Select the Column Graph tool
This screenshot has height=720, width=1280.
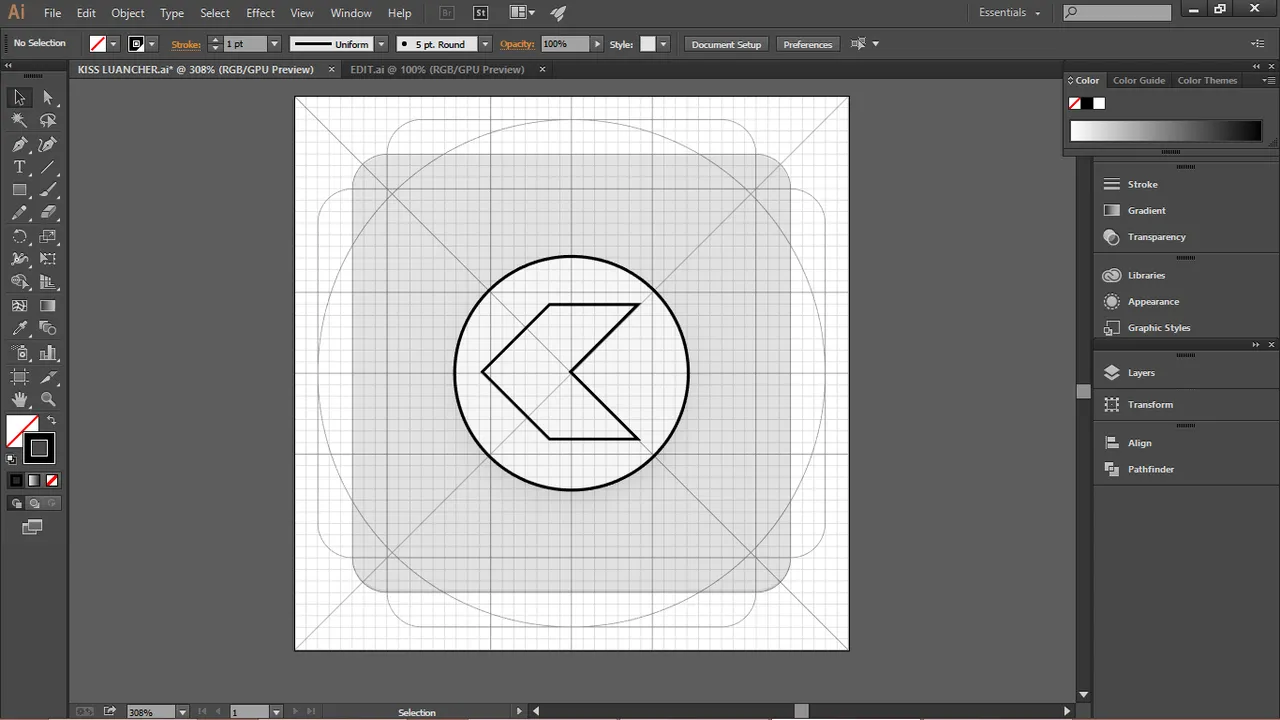pos(47,353)
